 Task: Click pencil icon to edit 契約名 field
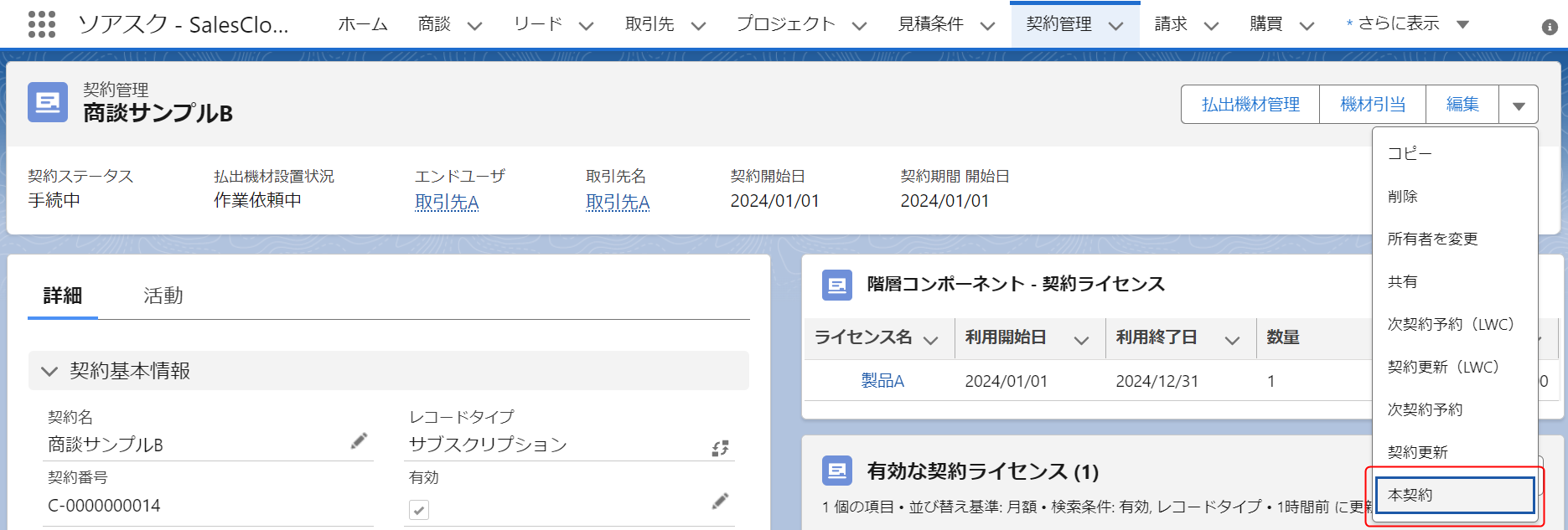359,441
